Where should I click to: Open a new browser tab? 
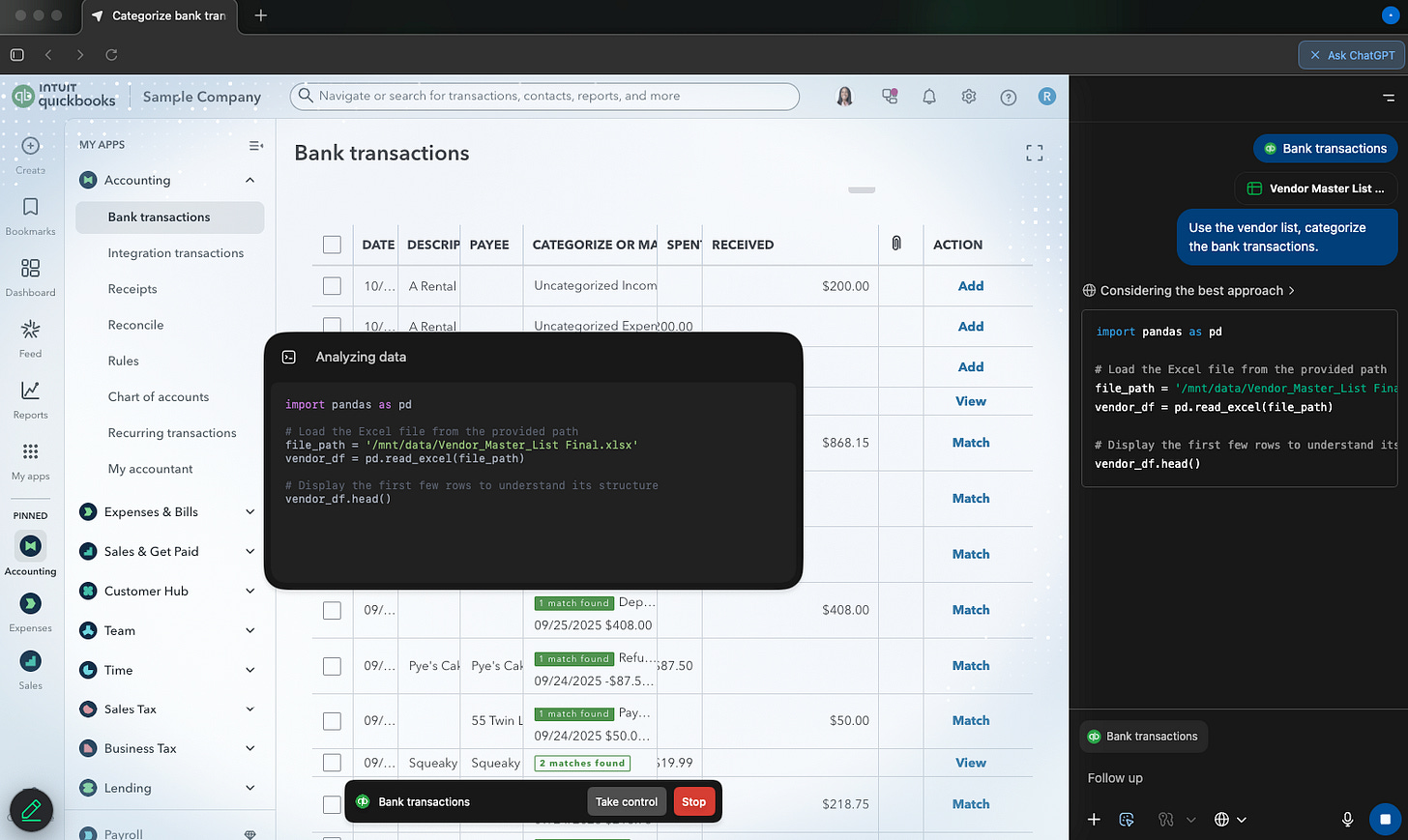click(261, 15)
